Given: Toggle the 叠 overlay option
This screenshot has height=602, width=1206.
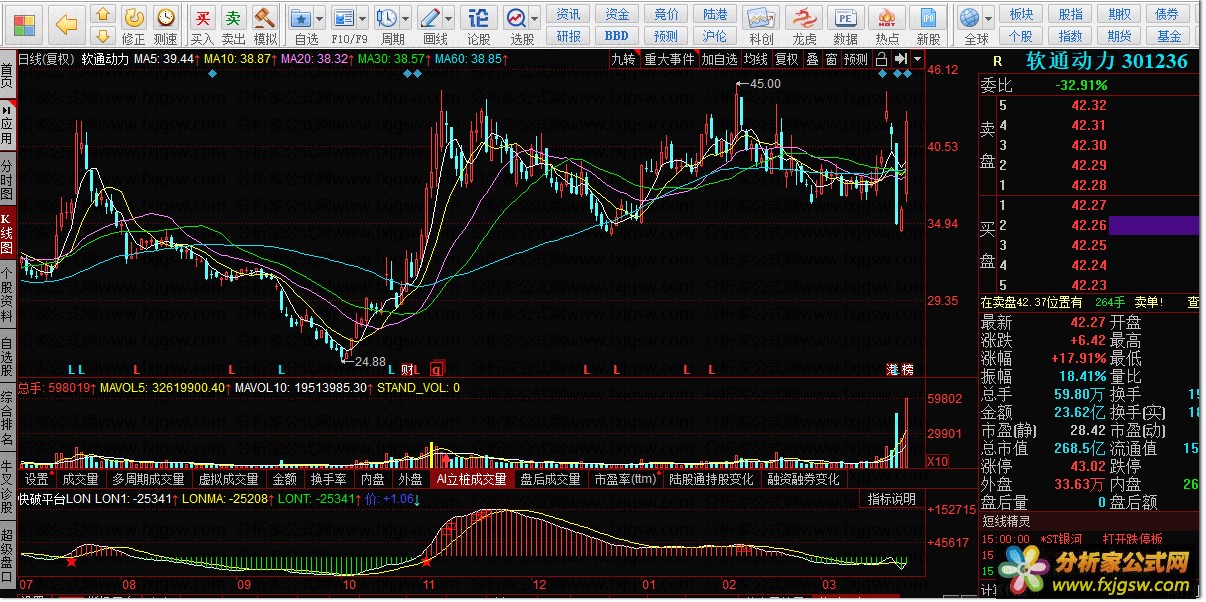Looking at the screenshot, I should pos(812,59).
